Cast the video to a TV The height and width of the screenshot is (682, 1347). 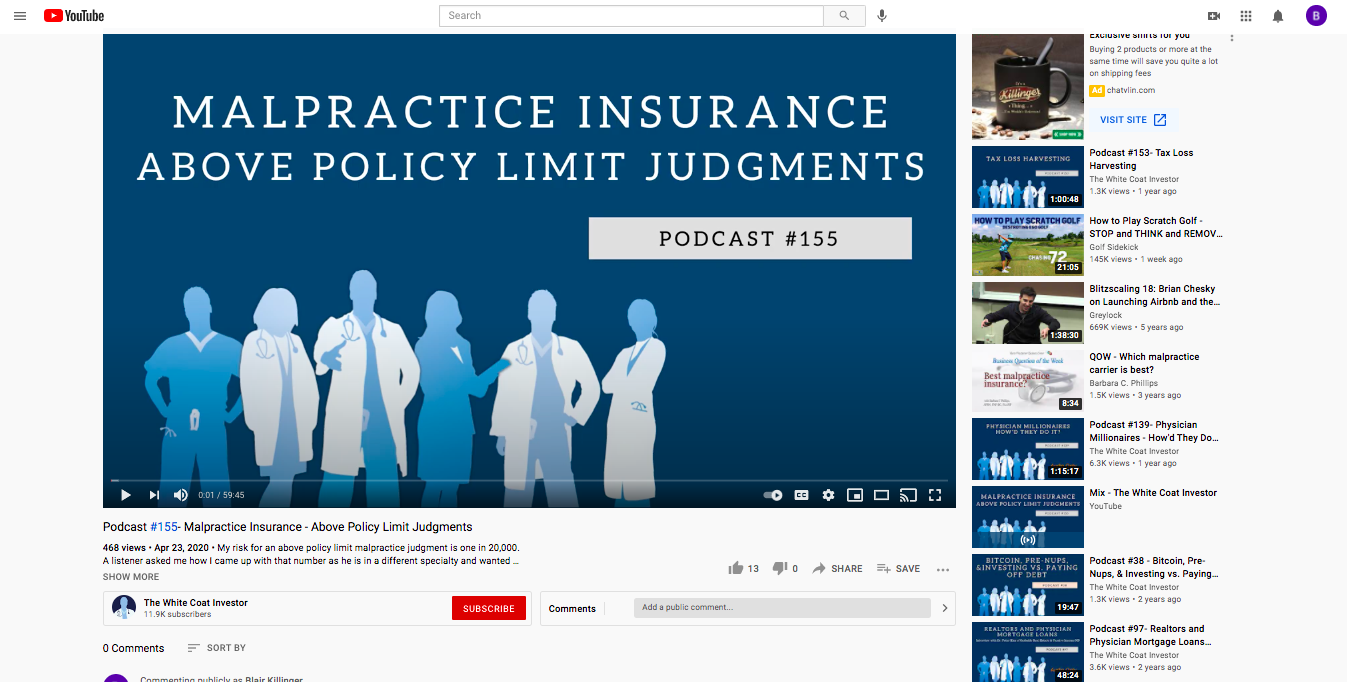[908, 495]
